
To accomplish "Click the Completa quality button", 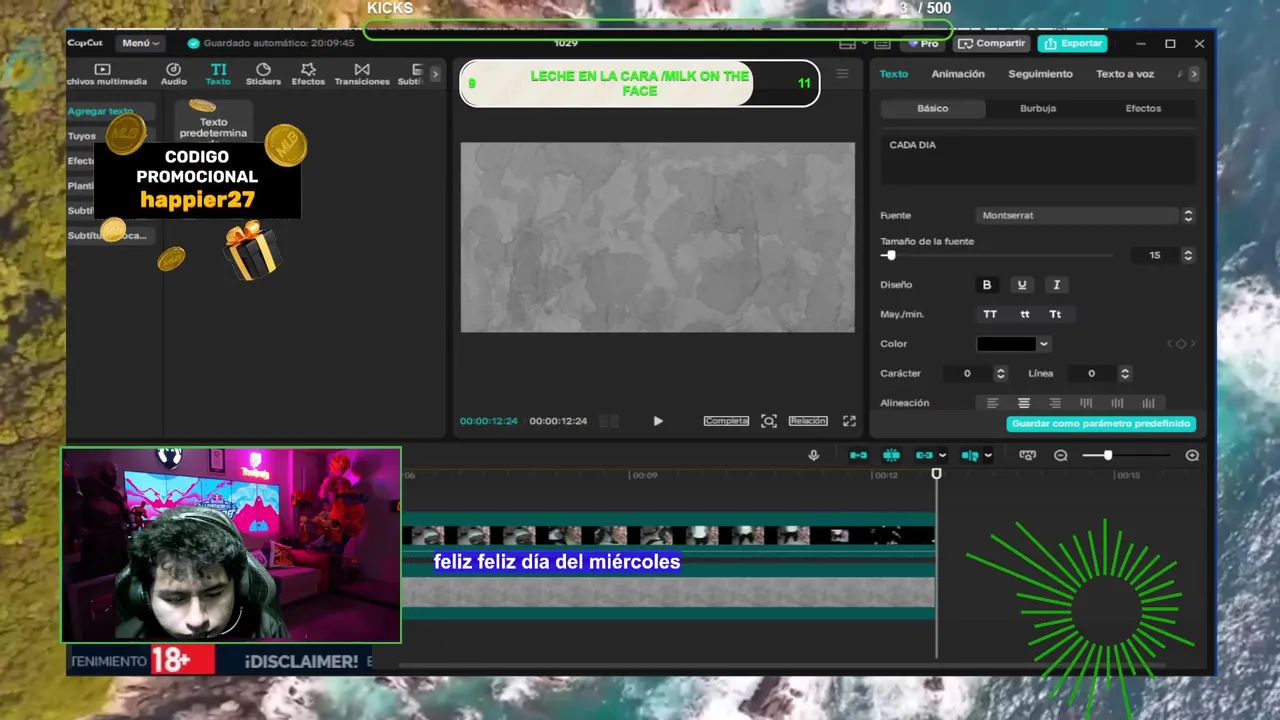I will coord(726,421).
